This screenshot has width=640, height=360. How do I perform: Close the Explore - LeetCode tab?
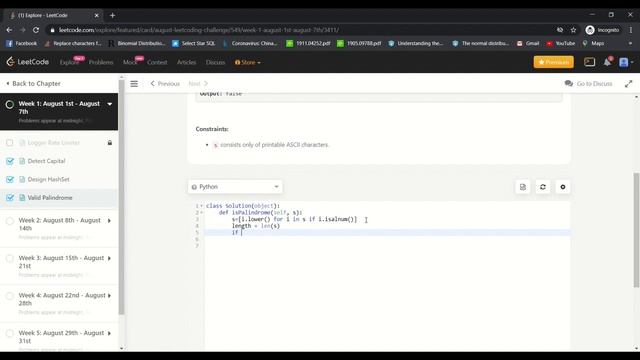(x=96, y=16)
